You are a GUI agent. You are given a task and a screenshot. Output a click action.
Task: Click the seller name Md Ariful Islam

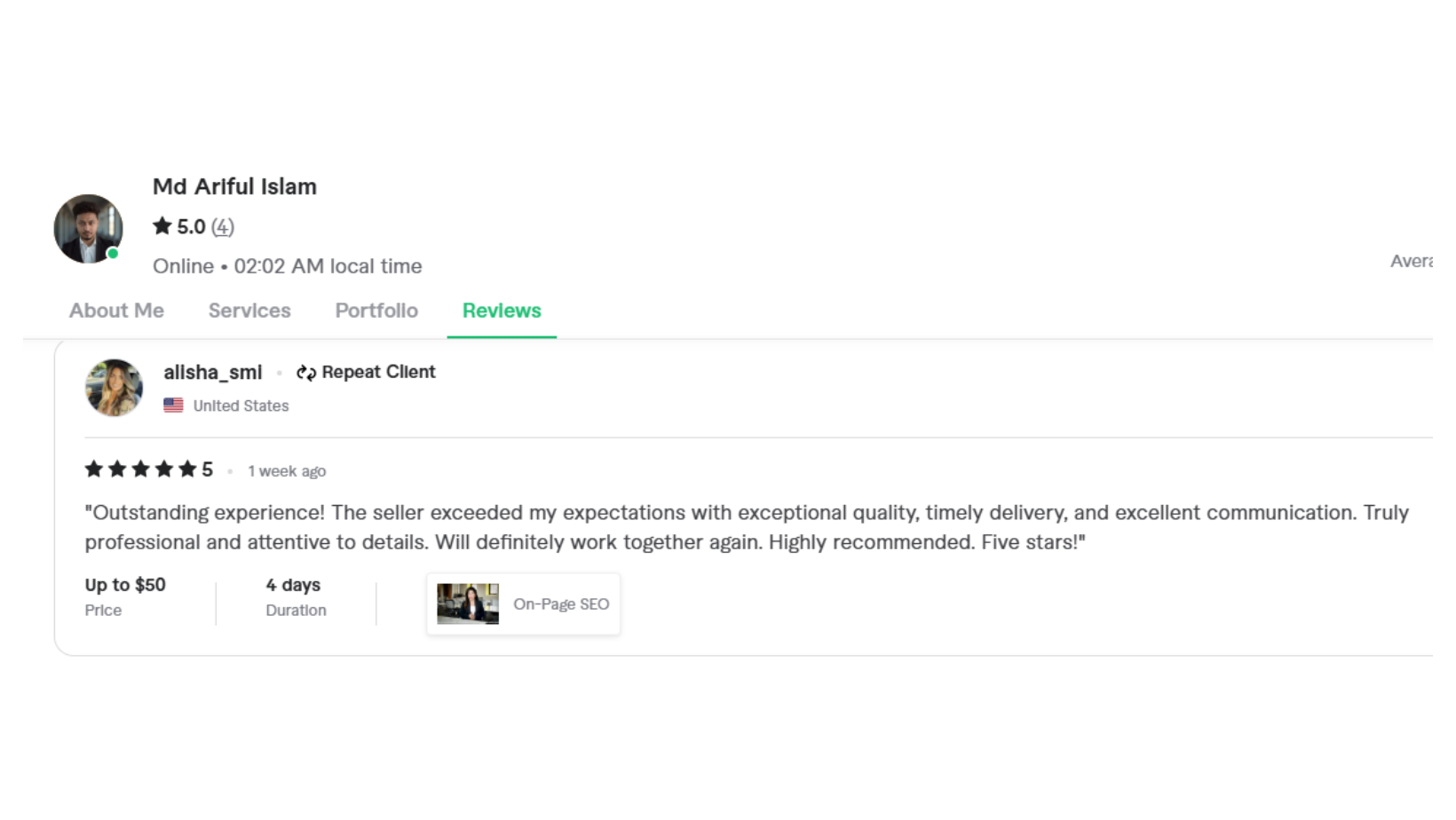(234, 186)
